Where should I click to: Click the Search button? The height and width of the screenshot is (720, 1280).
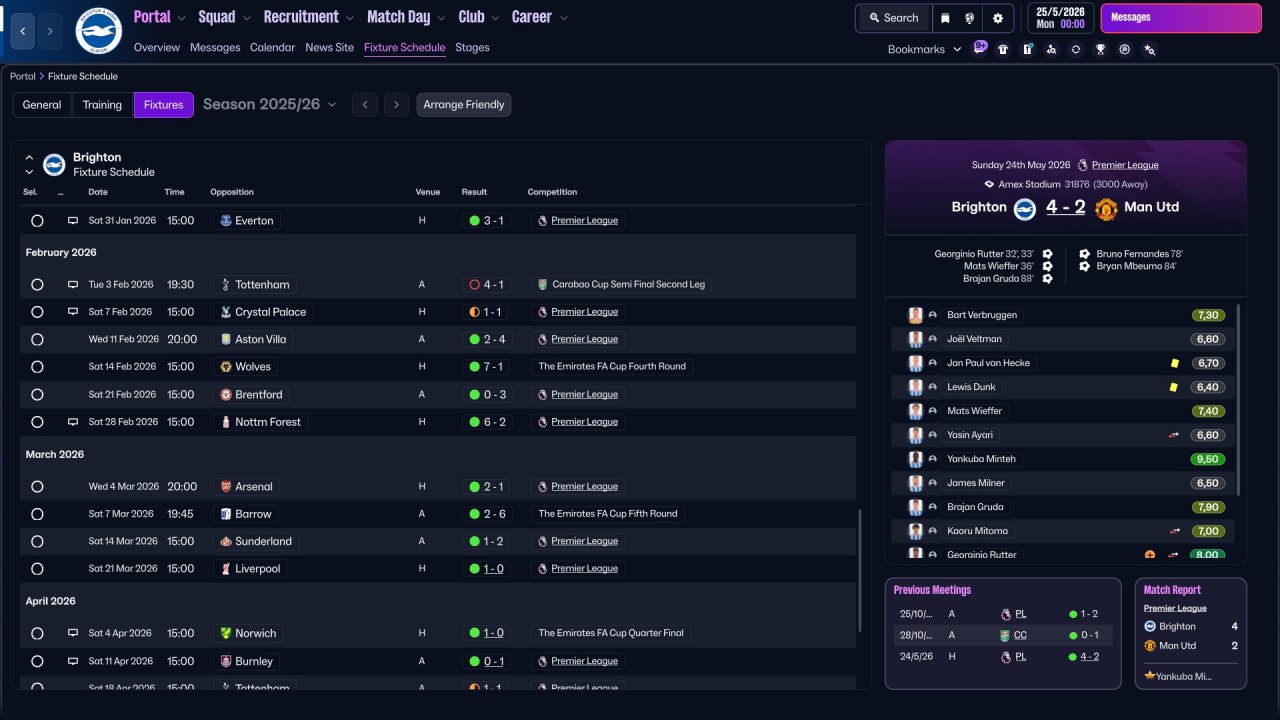(893, 18)
